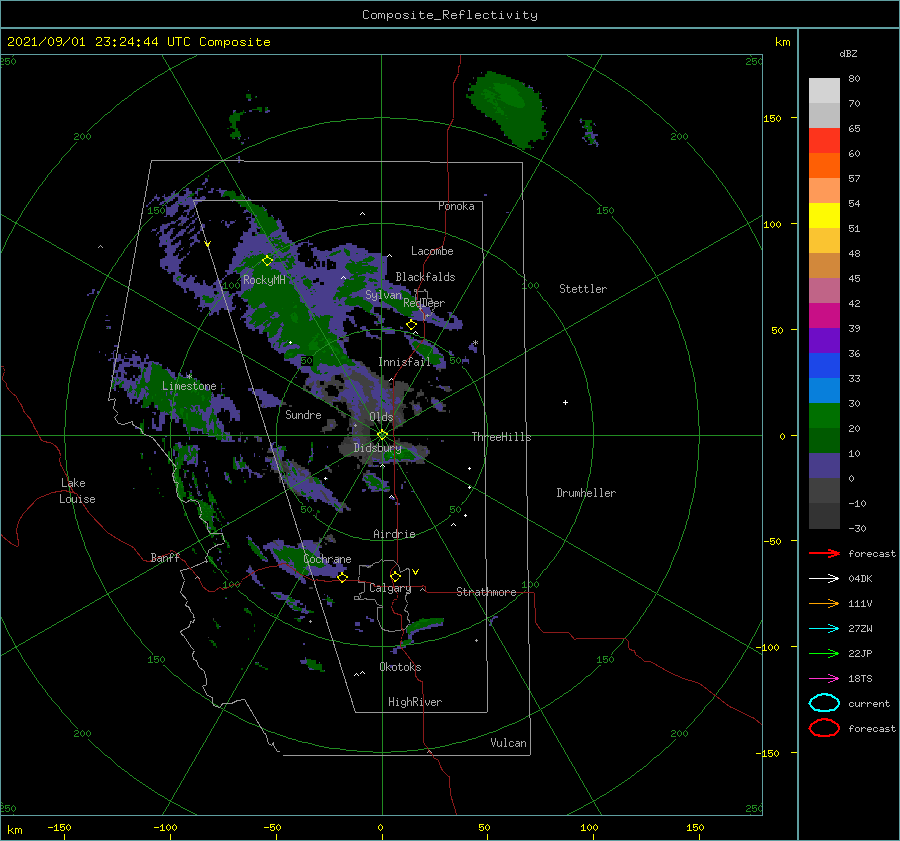Click the Limestone label

pos(189,386)
